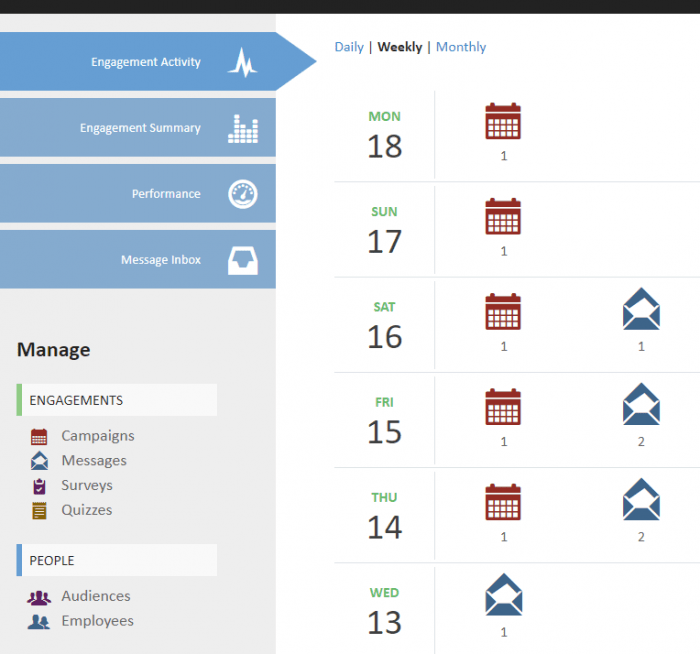
Task: Click the Performance gauge icon
Action: pyautogui.click(x=243, y=194)
